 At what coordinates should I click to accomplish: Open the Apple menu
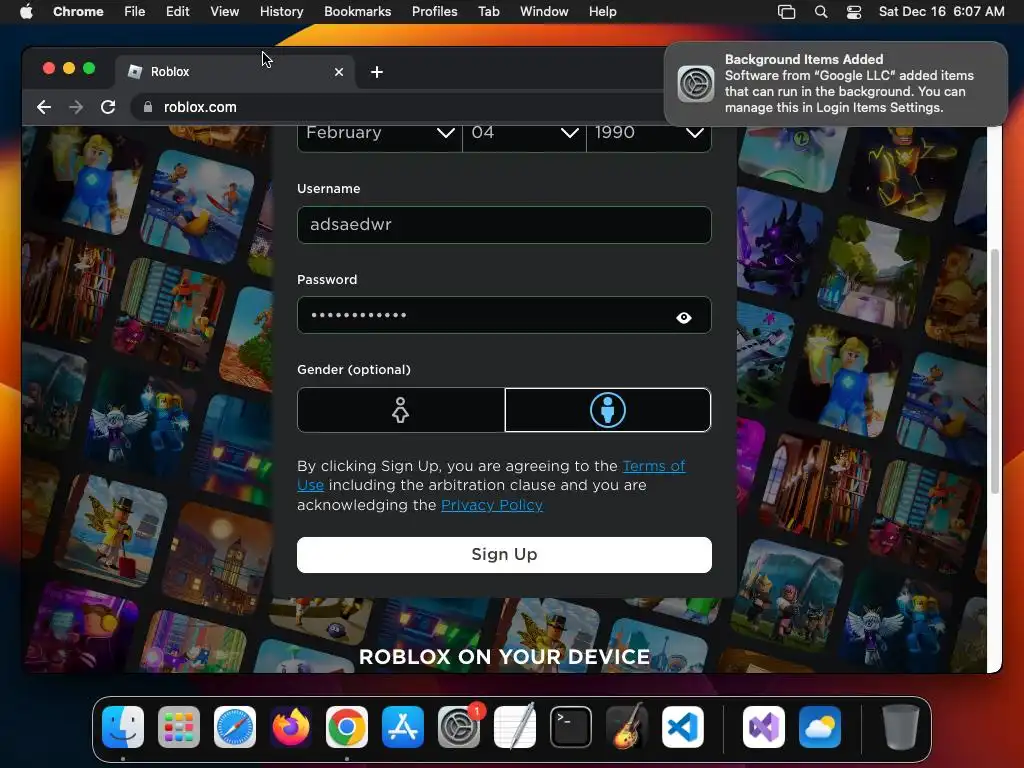[x=26, y=12]
